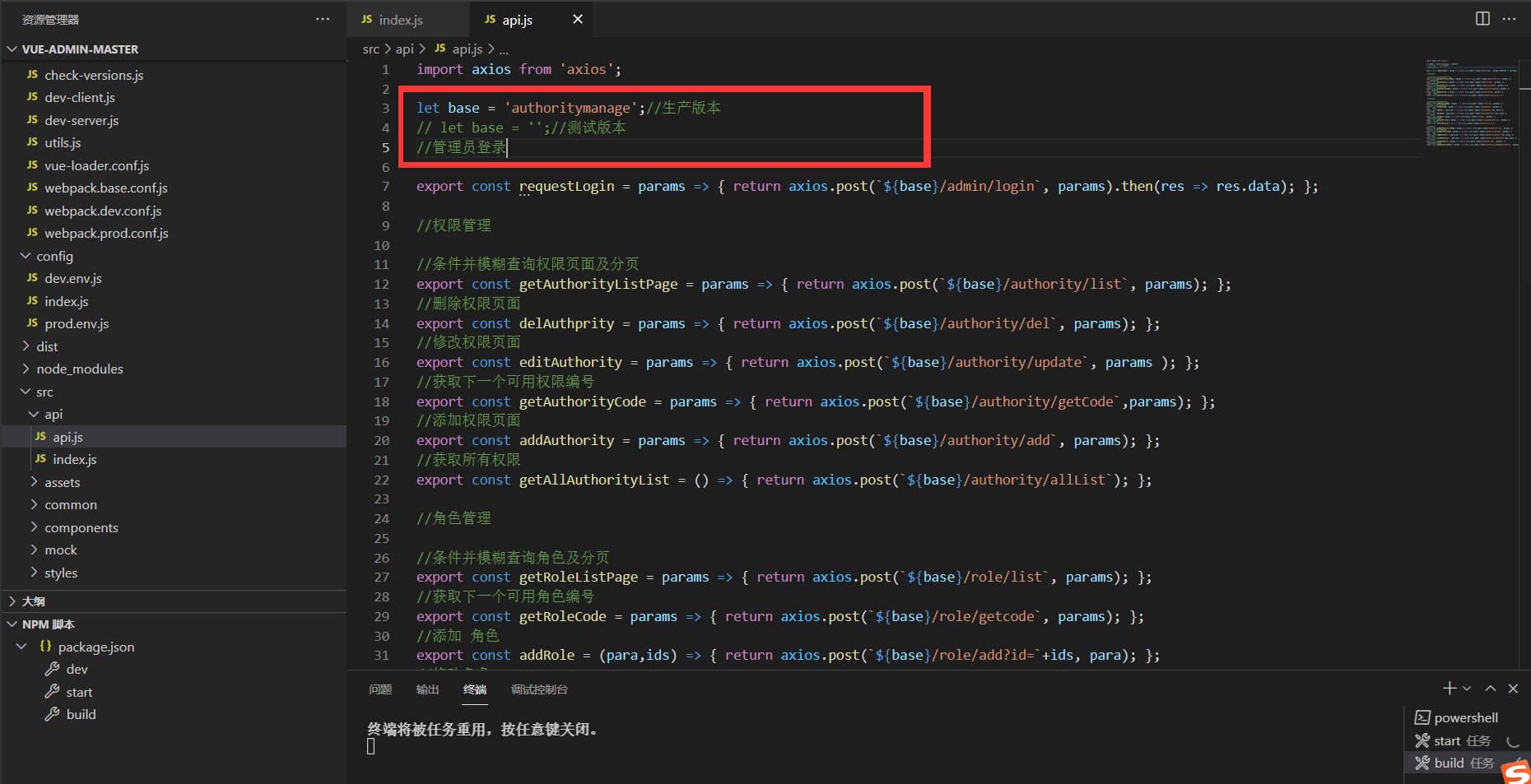Click the wrench icon beside dev script
The height and width of the screenshot is (784, 1531).
coord(53,669)
